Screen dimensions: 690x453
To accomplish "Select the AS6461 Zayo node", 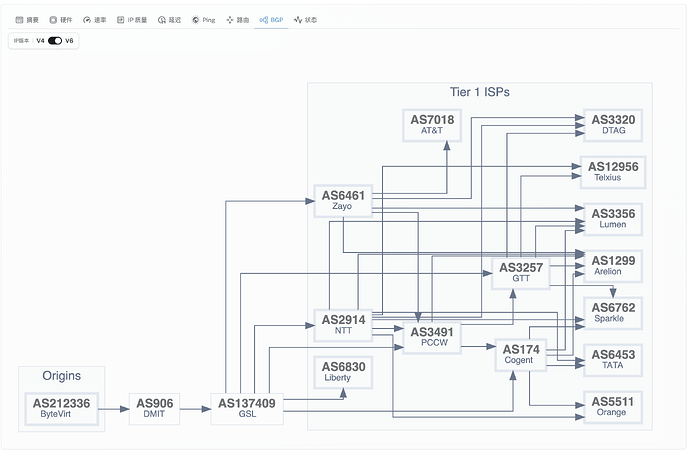I will 343,201.
